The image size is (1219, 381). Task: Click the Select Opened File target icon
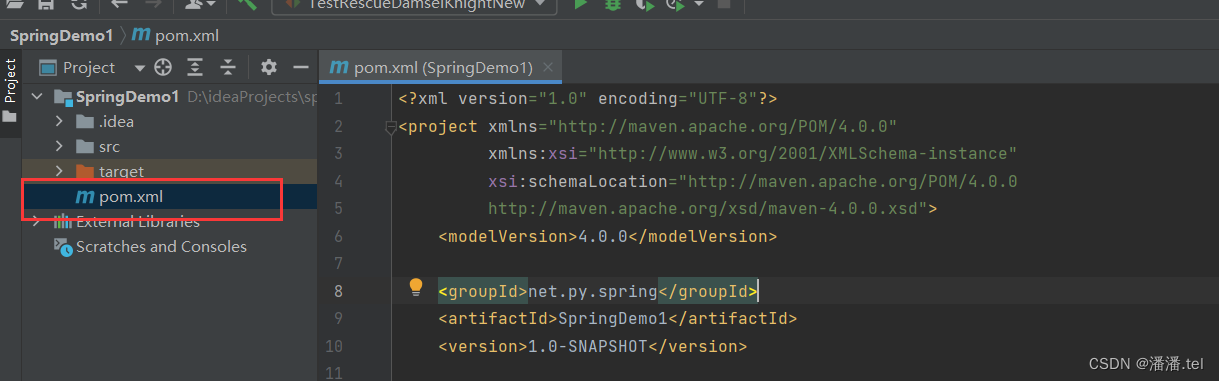tap(163, 67)
